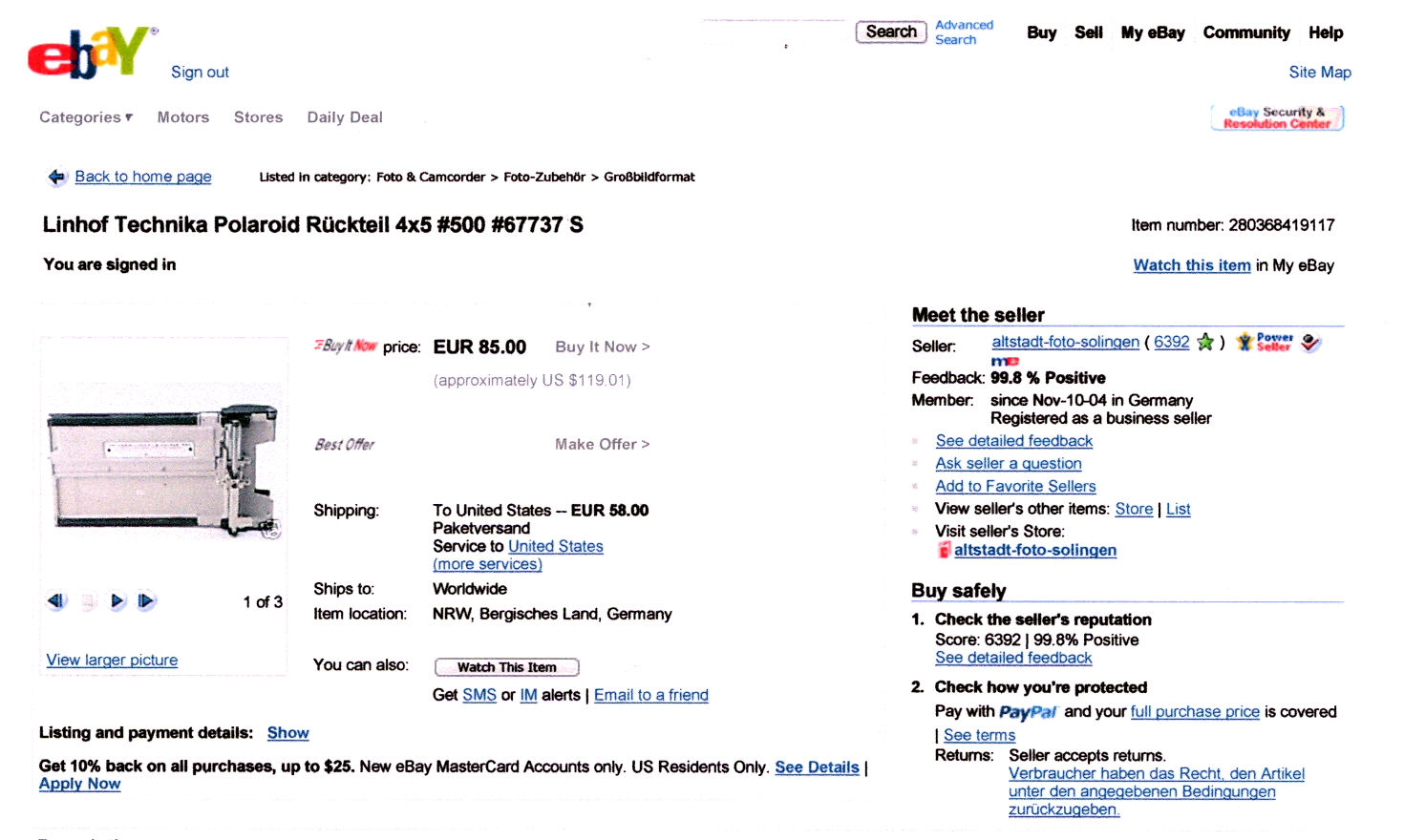Image resolution: width=1404 pixels, height=840 pixels.
Task: Show next picture with play arrow
Action: [117, 601]
